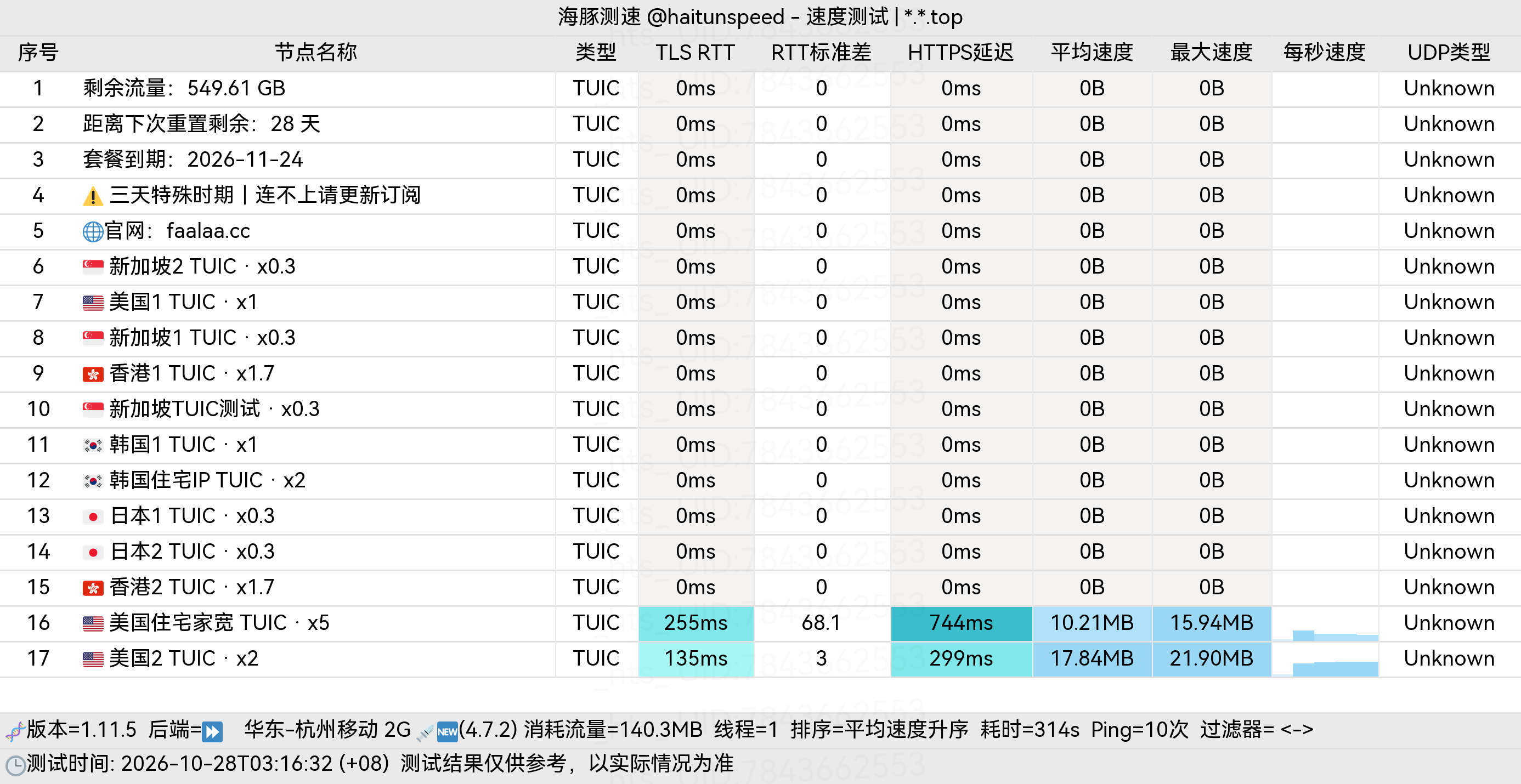The image size is (1521, 784).
Task: Click the 序号 column header
Action: click(38, 53)
